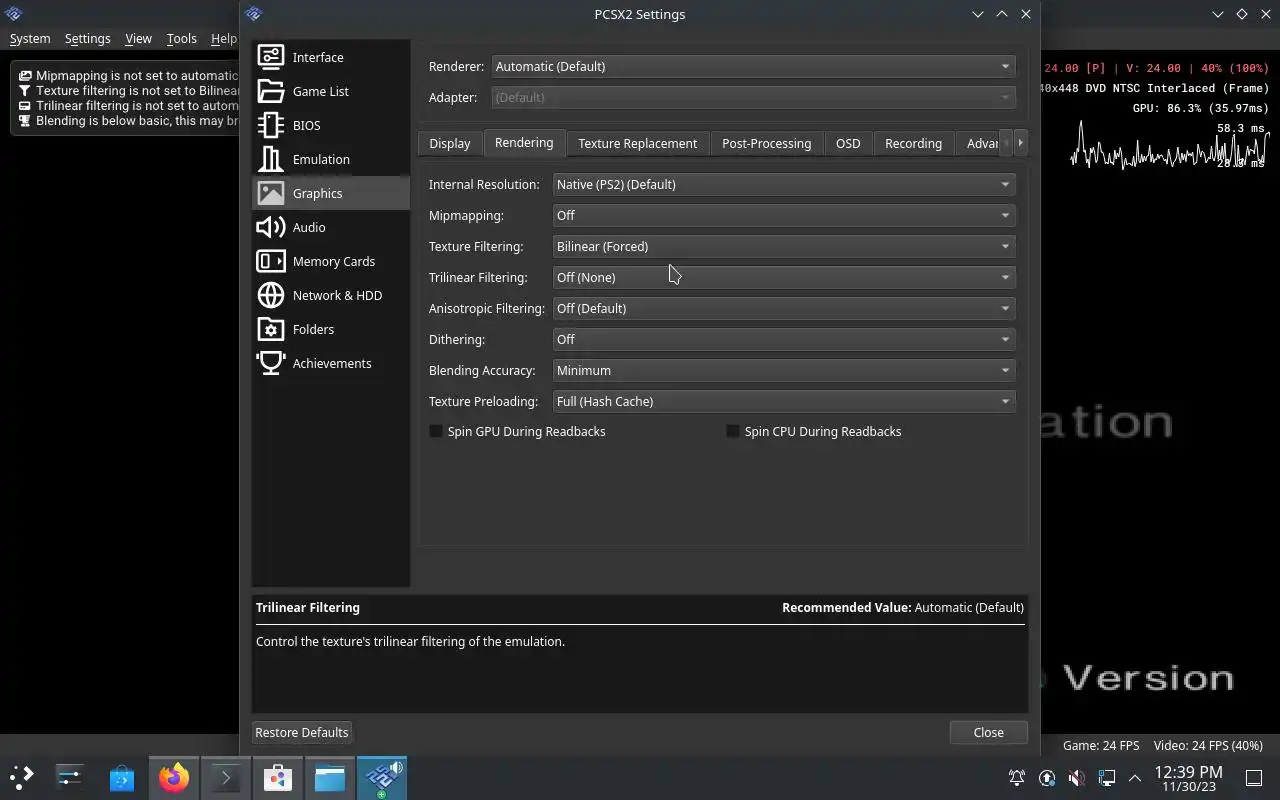Open Achievements trophy icon
This screenshot has width=1280, height=800.
coord(271,363)
